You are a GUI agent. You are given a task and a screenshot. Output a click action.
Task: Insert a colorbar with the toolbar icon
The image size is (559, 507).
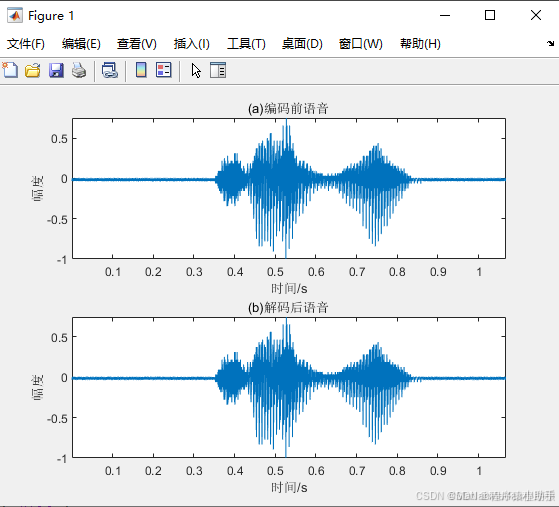coord(141,70)
